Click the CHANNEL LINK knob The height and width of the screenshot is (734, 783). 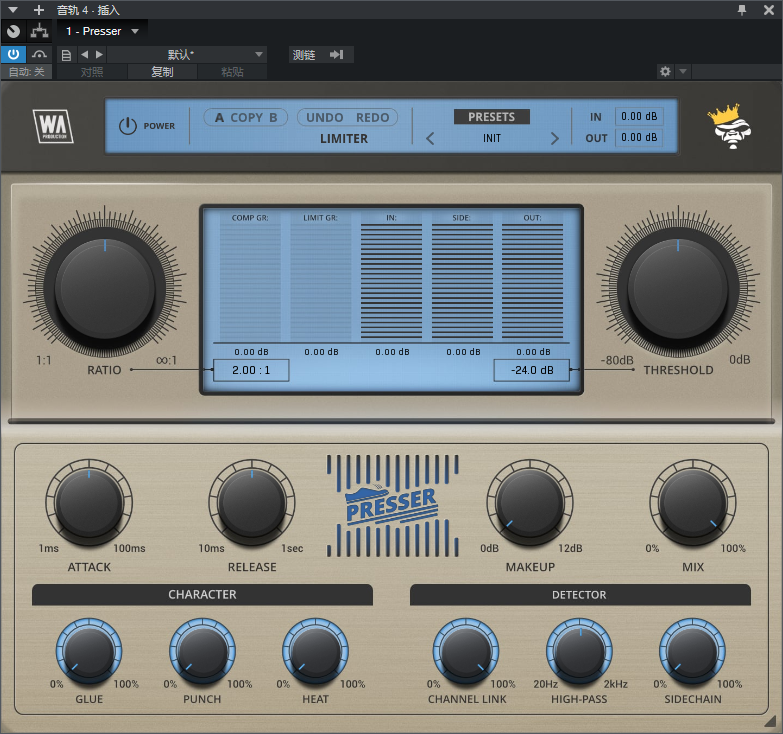pyautogui.click(x=466, y=652)
